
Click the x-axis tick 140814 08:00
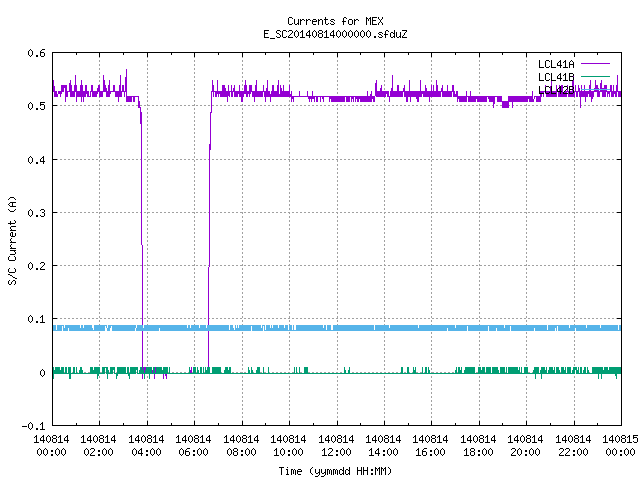pos(241,445)
